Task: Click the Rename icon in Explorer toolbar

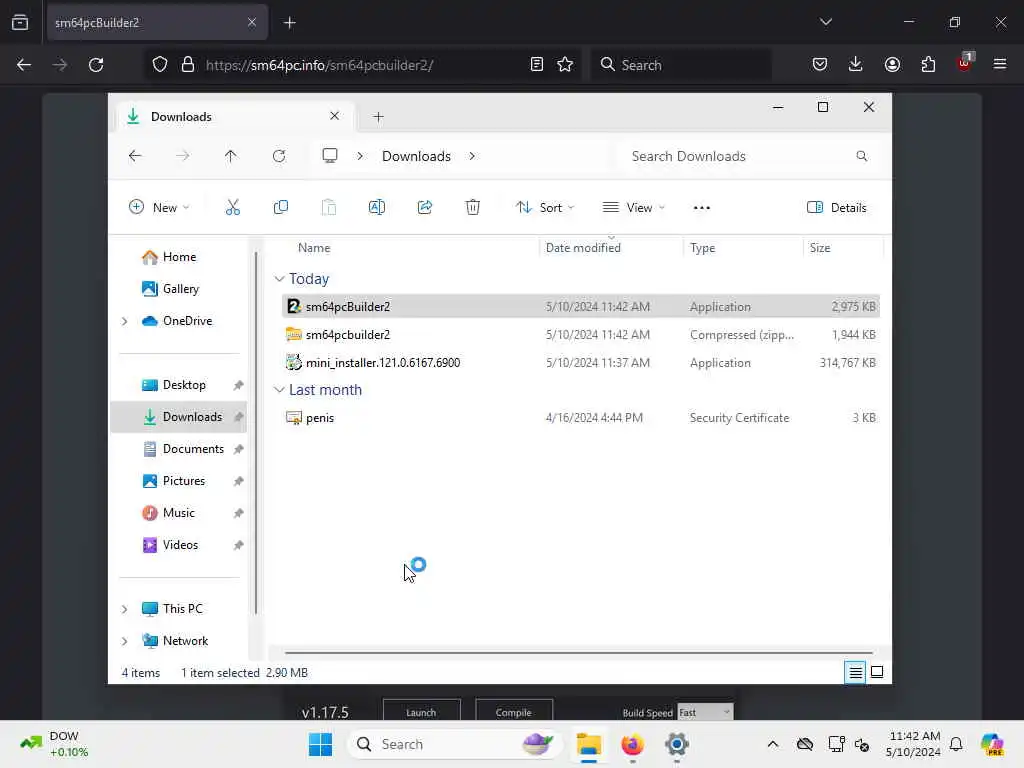Action: click(377, 208)
